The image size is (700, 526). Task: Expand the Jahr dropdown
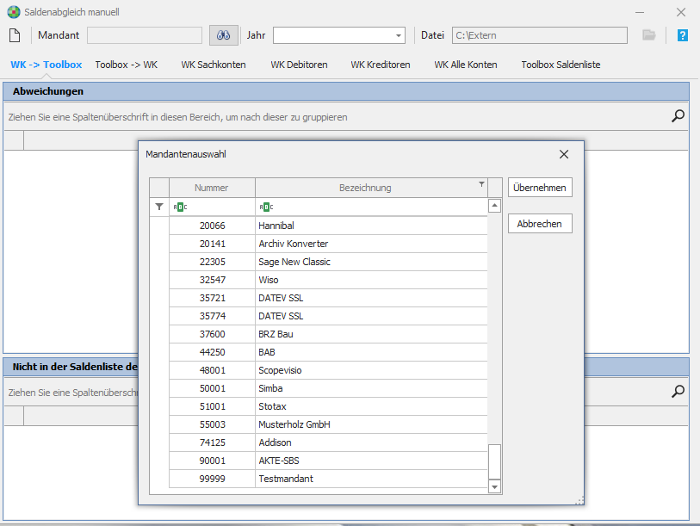pos(398,36)
